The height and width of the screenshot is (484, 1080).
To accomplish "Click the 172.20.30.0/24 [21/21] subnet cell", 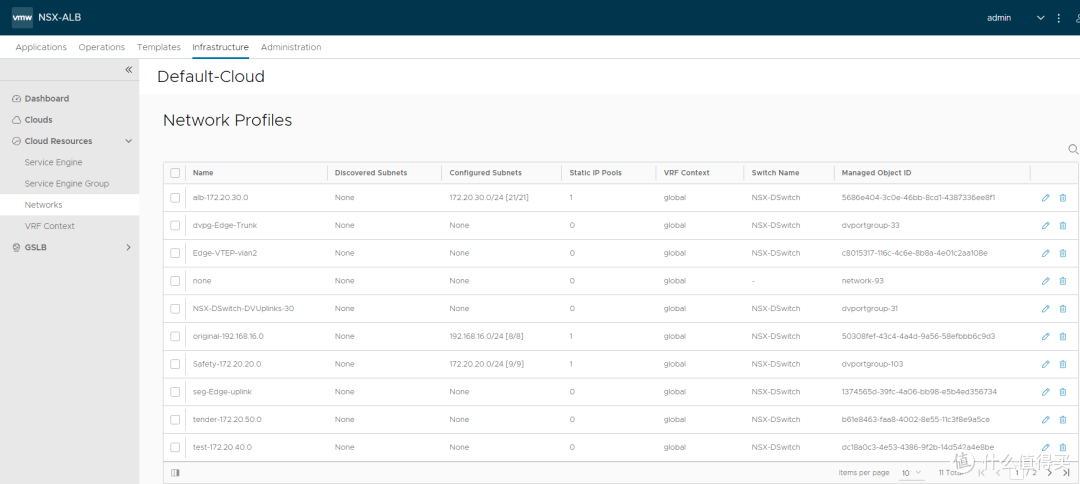I will (489, 198).
